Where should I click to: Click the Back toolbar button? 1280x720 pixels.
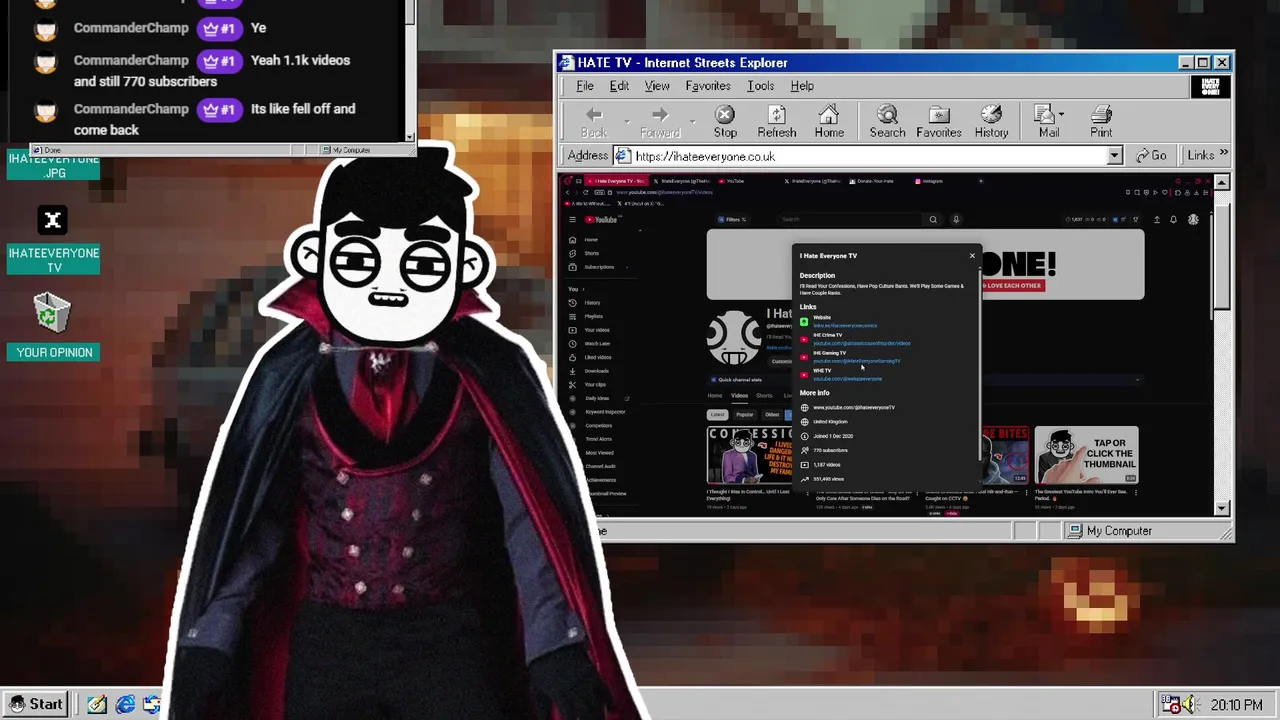point(594,122)
